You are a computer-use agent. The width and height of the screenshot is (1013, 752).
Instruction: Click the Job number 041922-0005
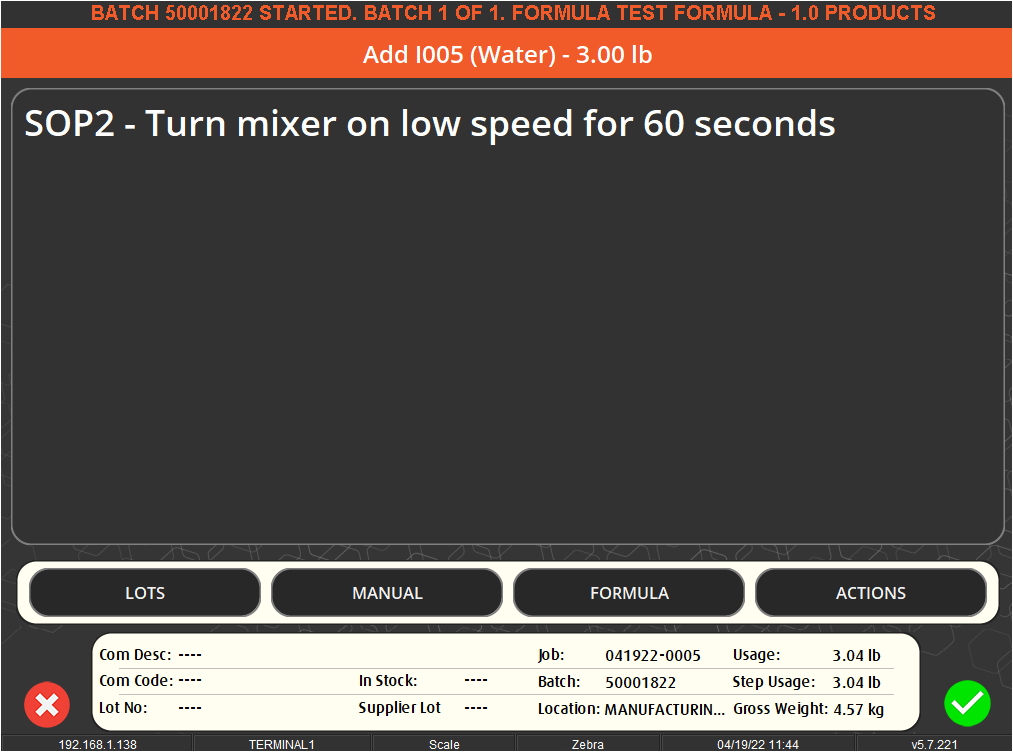(x=653, y=656)
